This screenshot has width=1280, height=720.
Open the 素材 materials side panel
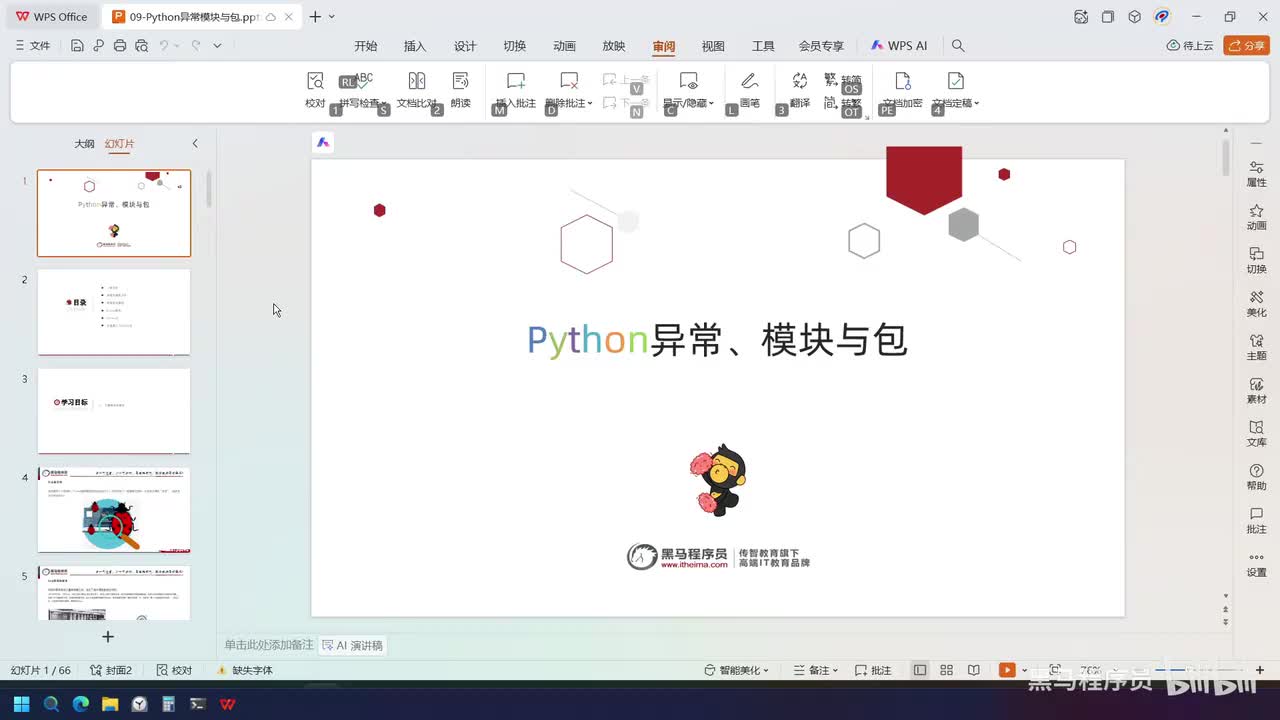click(x=1256, y=390)
